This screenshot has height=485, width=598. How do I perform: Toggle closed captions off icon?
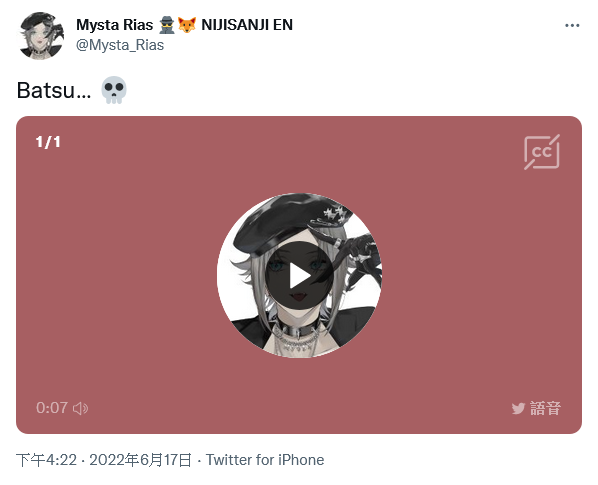coord(542,152)
